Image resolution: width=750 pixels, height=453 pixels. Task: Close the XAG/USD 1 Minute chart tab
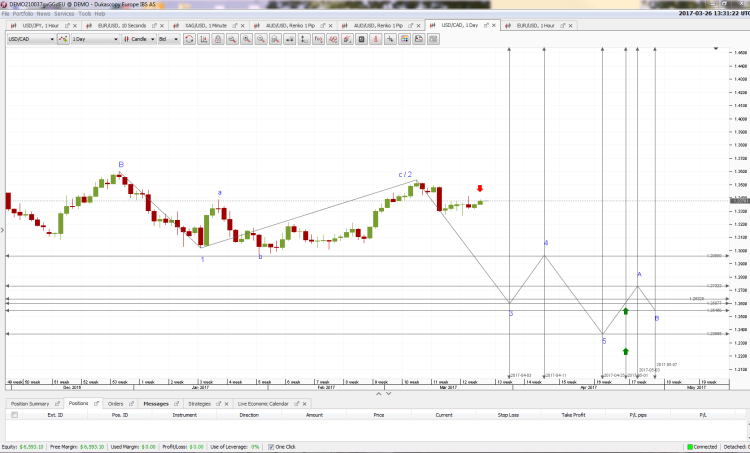243,26
